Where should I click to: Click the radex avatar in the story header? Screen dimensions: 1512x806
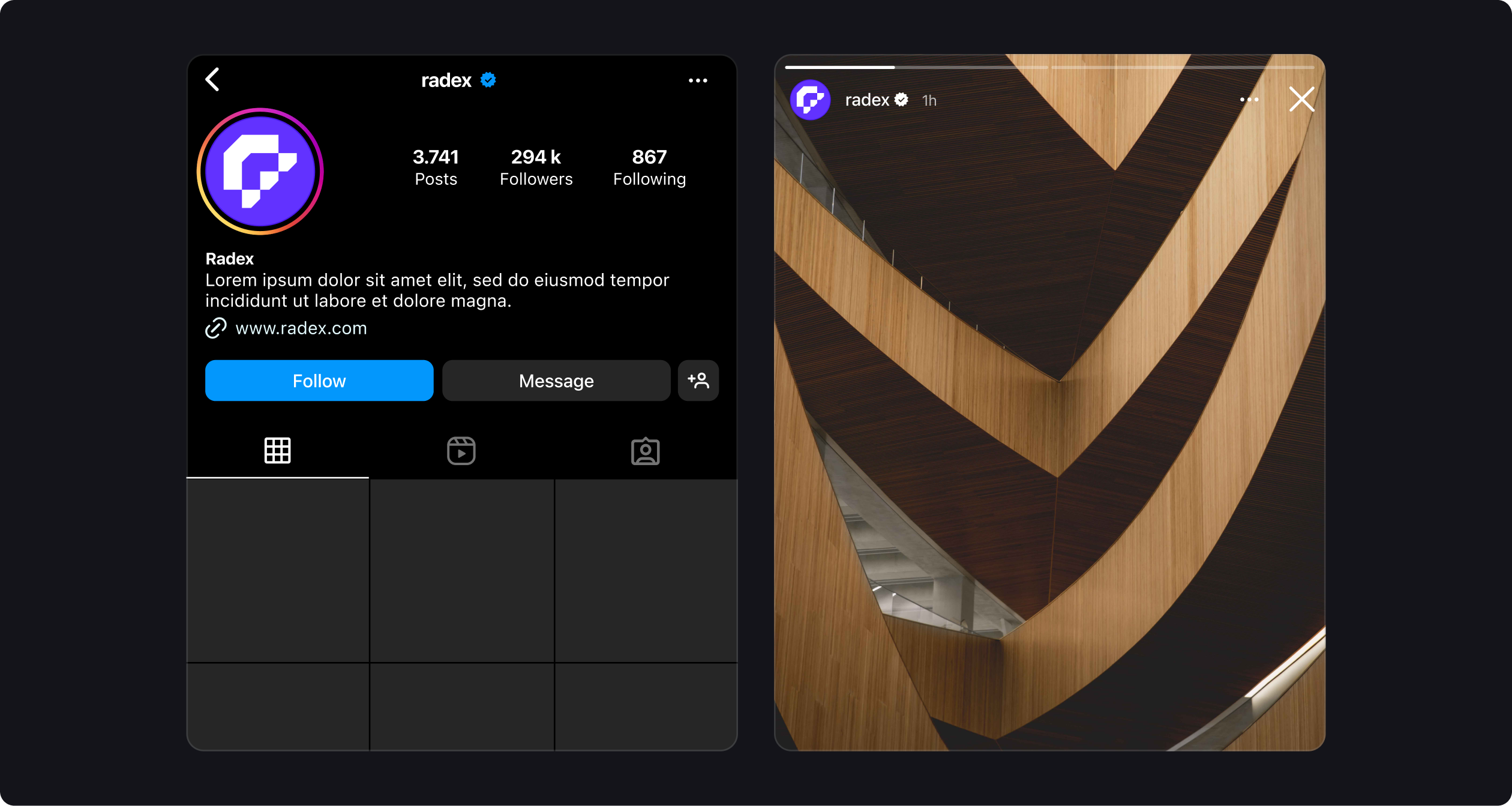pos(811,100)
